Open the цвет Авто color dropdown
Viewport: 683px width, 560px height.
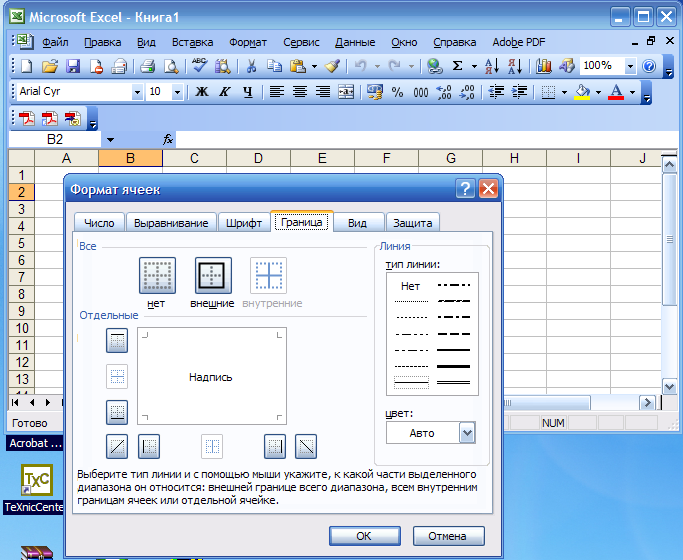click(x=467, y=433)
